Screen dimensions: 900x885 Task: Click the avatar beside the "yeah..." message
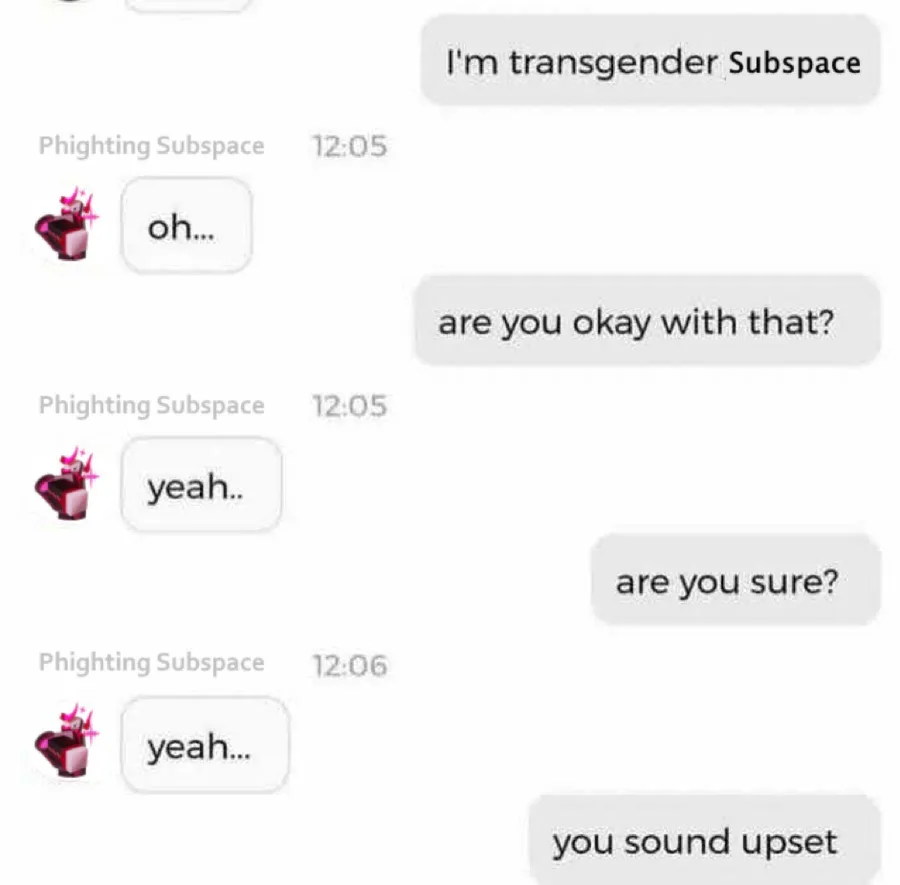67,742
